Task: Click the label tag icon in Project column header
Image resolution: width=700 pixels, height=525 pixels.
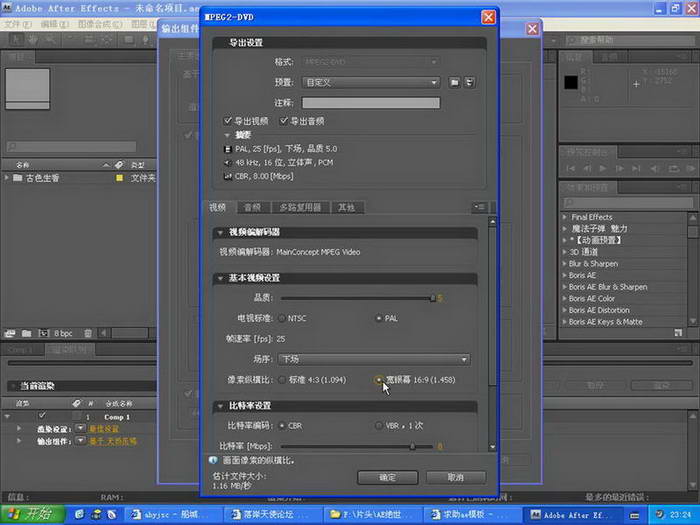Action: coord(119,165)
